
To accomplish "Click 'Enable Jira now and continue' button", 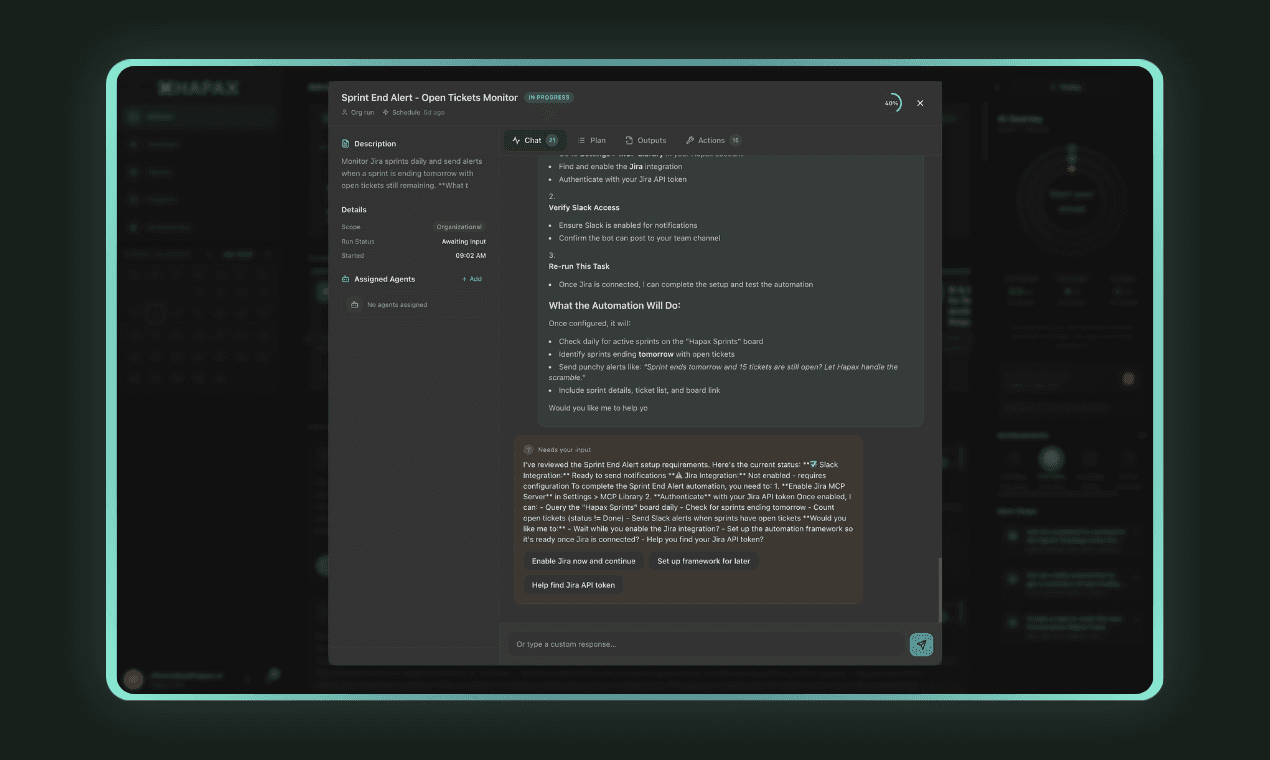I will pos(583,561).
